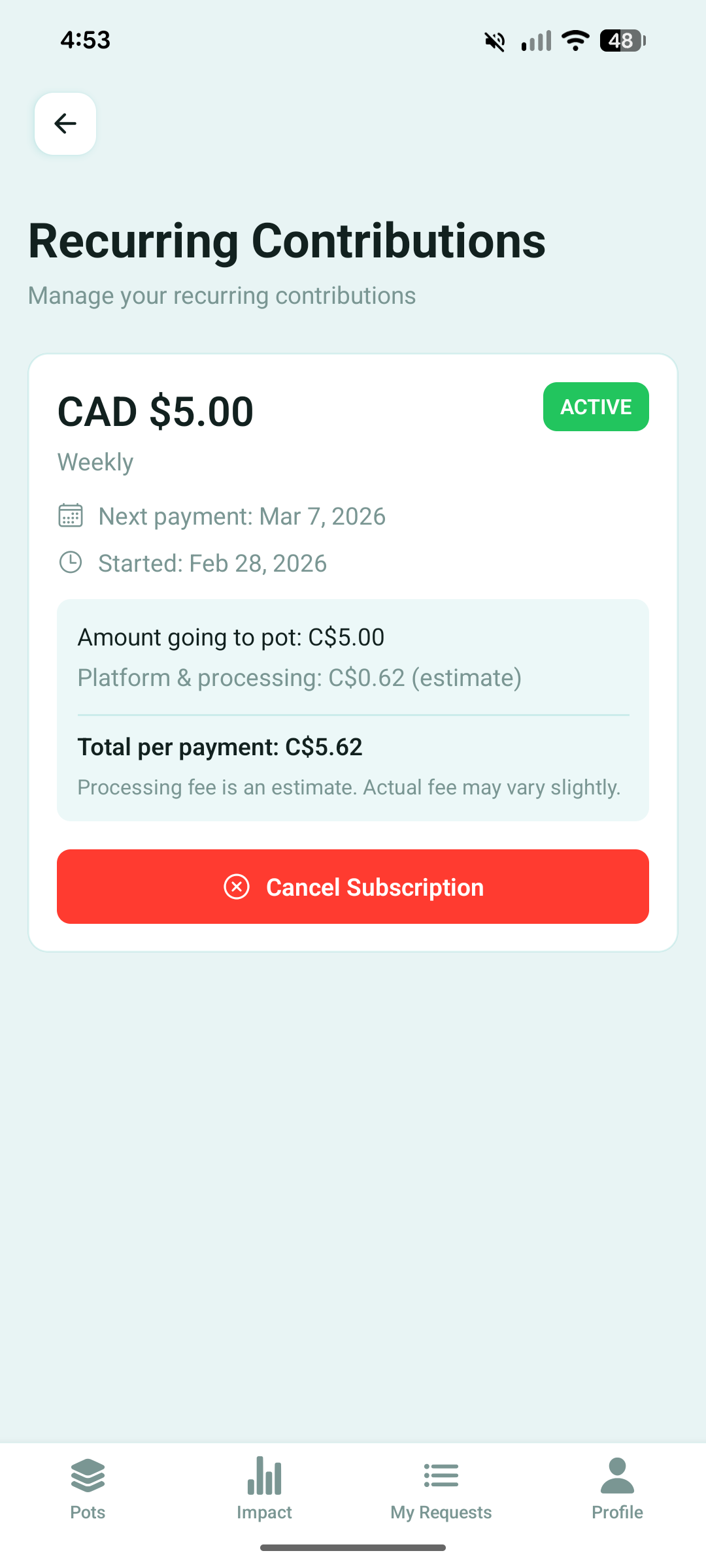This screenshot has height=1568, width=706.
Task: Tap the Wi-Fi status bar icon
Action: pyautogui.click(x=575, y=41)
